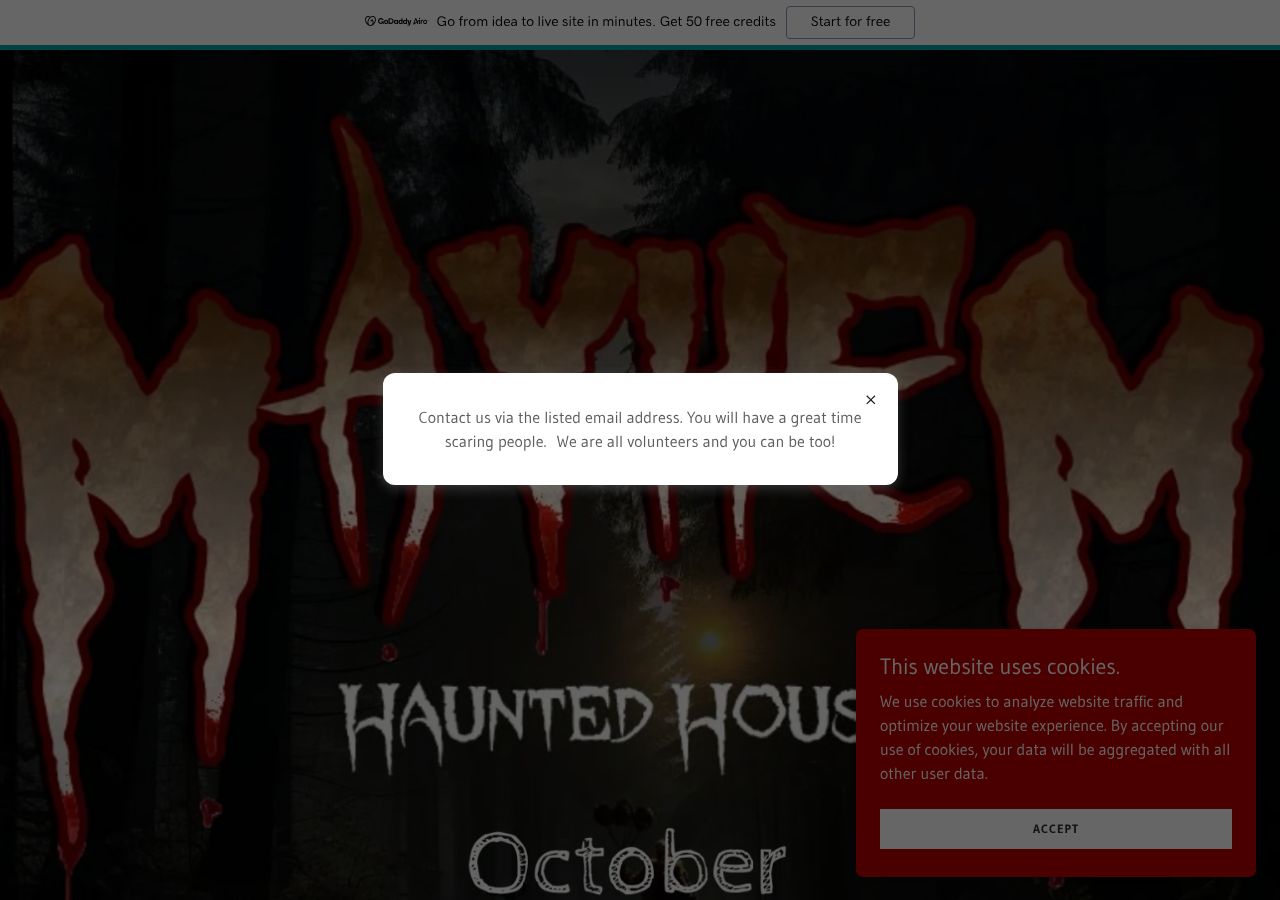This screenshot has width=1280, height=900.
Task: Close the volunteer contact popup
Action: coord(870,400)
